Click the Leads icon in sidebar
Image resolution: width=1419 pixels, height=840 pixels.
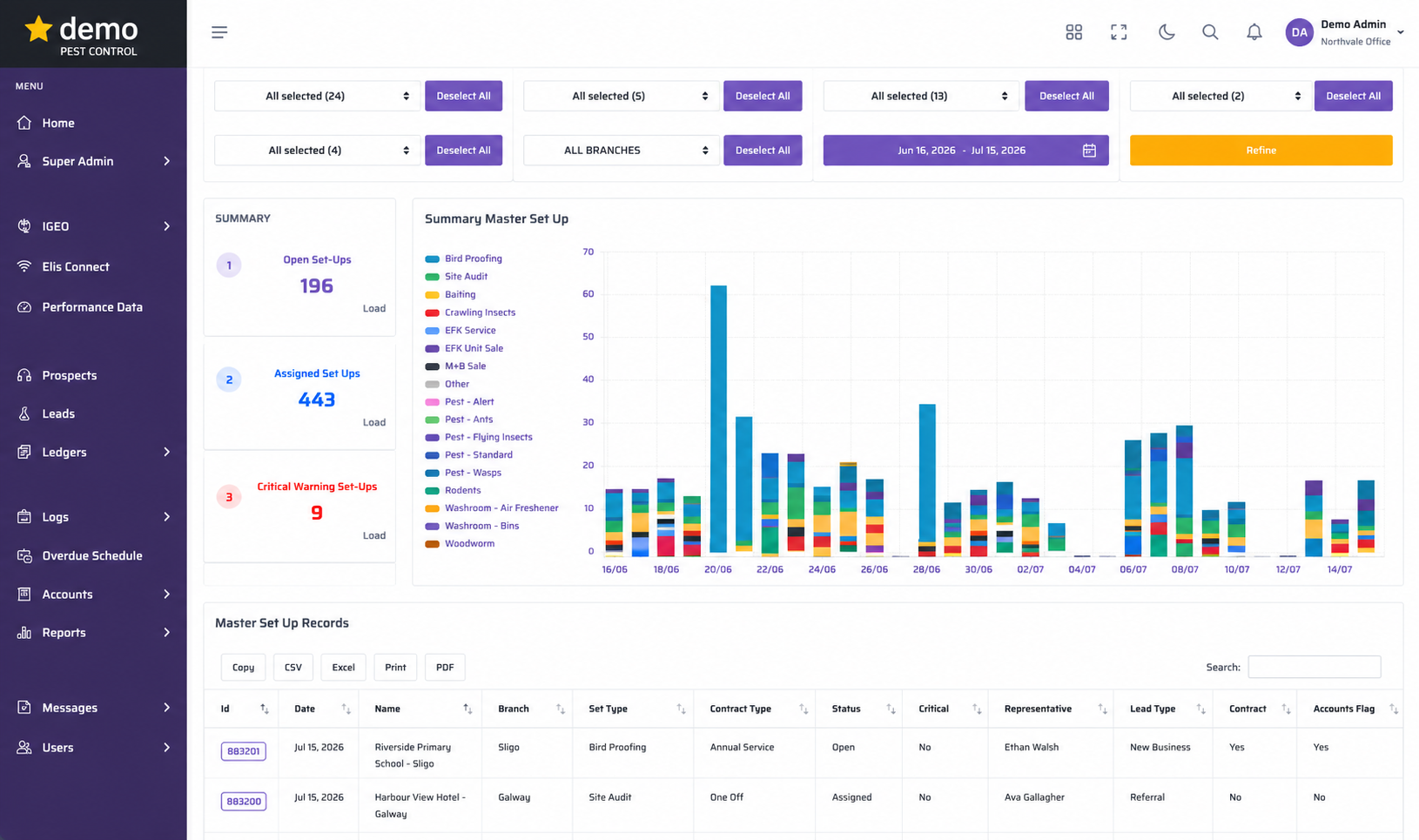point(24,413)
